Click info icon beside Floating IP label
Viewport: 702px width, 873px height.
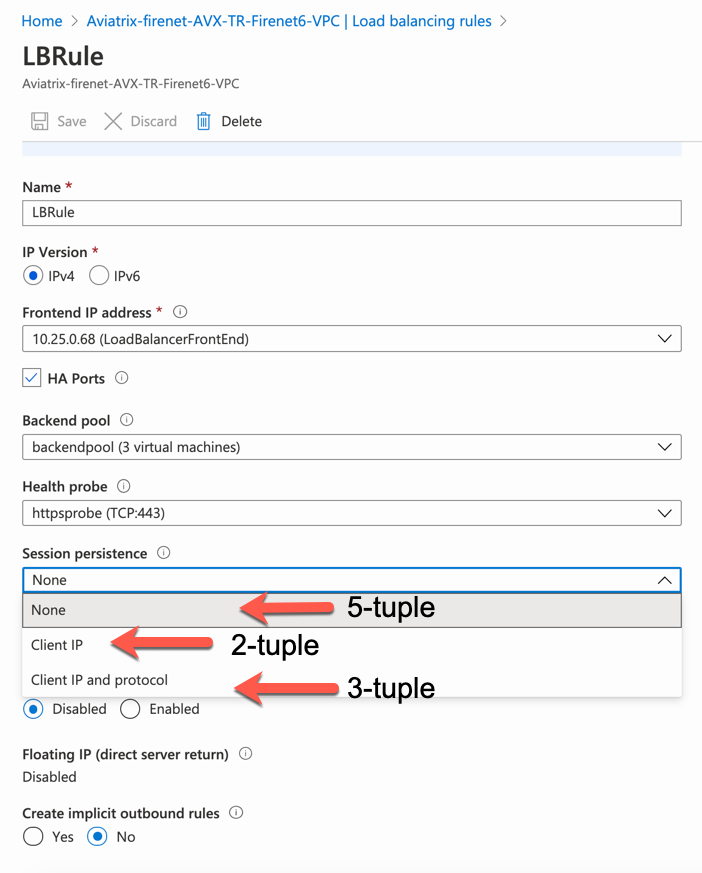[246, 754]
